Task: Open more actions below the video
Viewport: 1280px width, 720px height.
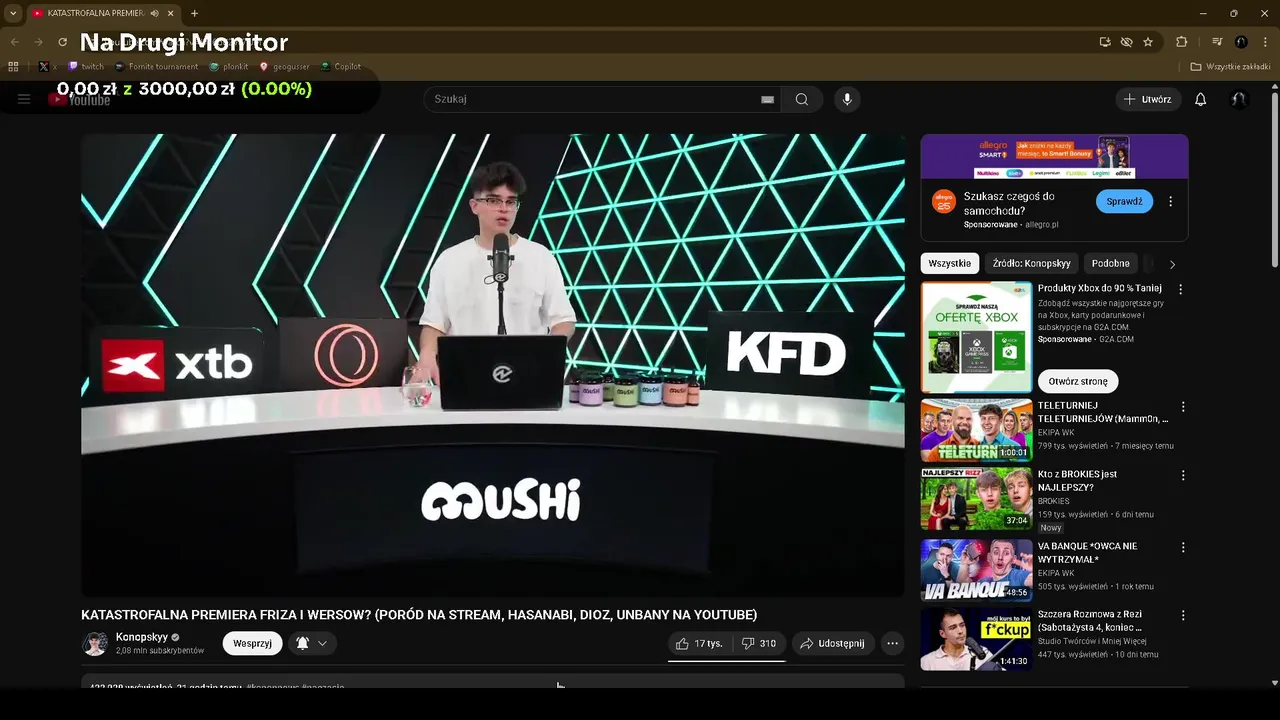Action: [x=893, y=643]
